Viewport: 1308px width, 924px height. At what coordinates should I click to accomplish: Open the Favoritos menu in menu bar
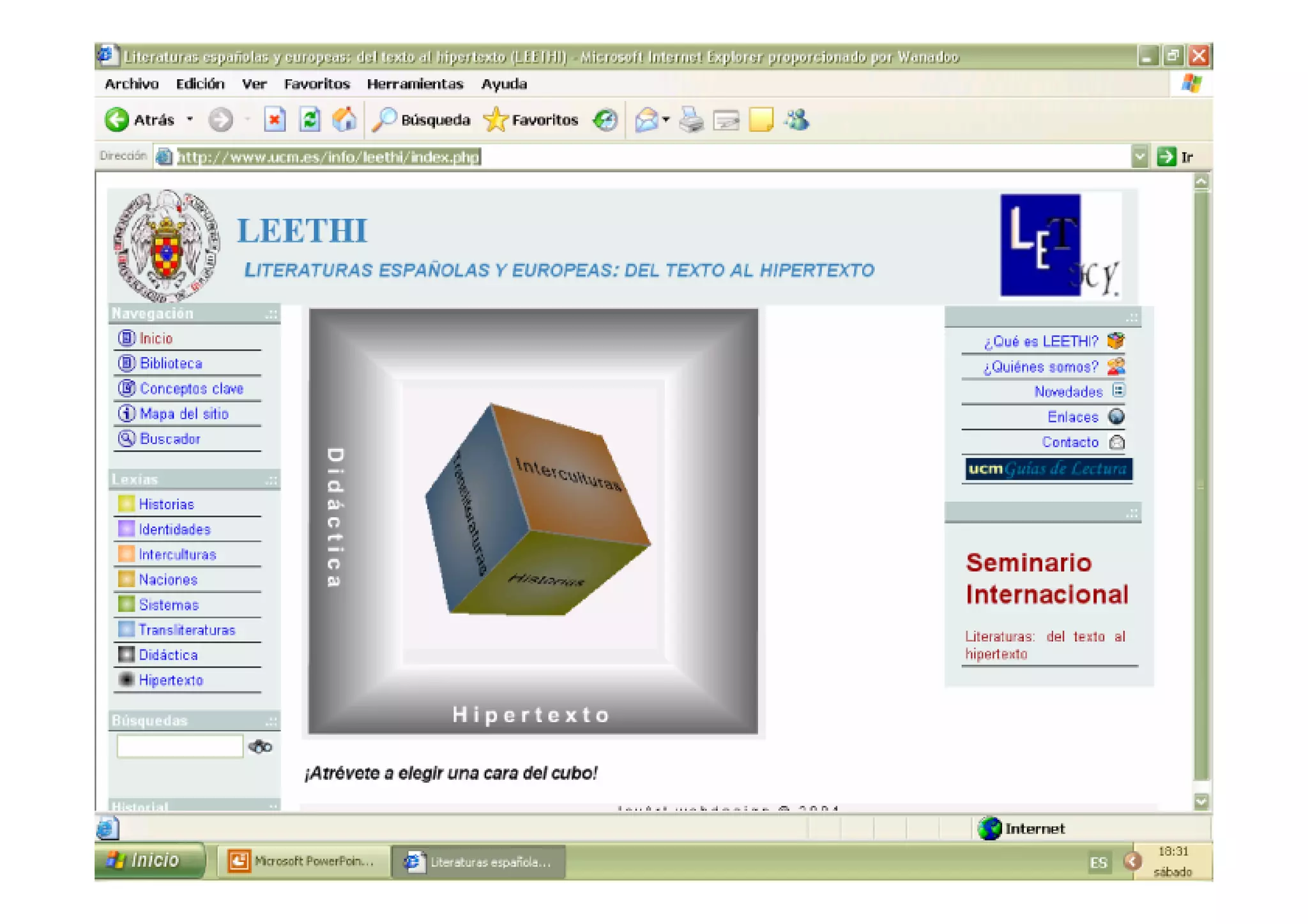pyautogui.click(x=317, y=84)
